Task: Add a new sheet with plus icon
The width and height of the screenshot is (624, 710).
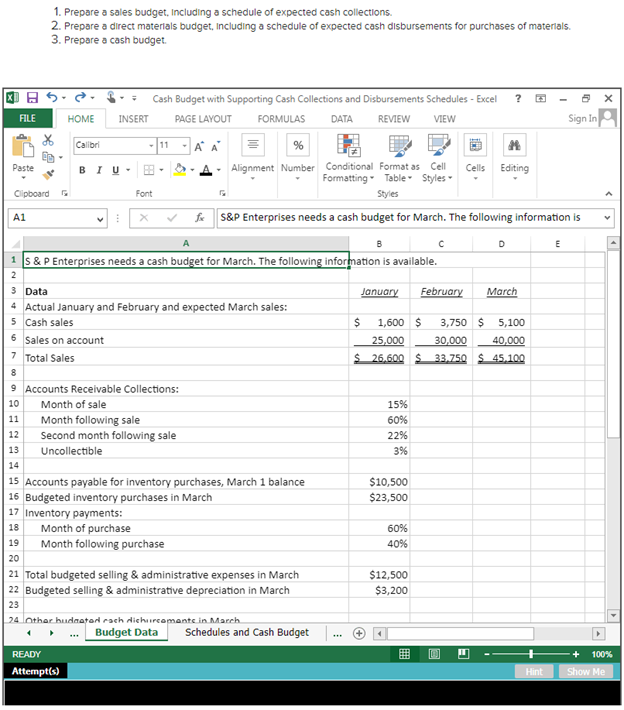Action: coord(359,633)
